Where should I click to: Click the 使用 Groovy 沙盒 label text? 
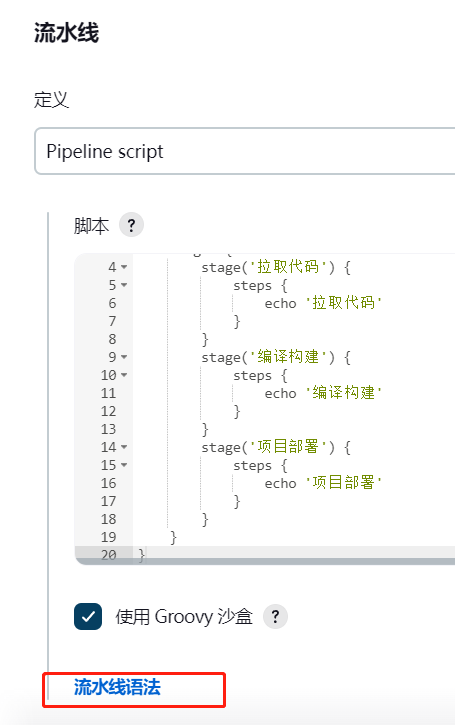(184, 617)
